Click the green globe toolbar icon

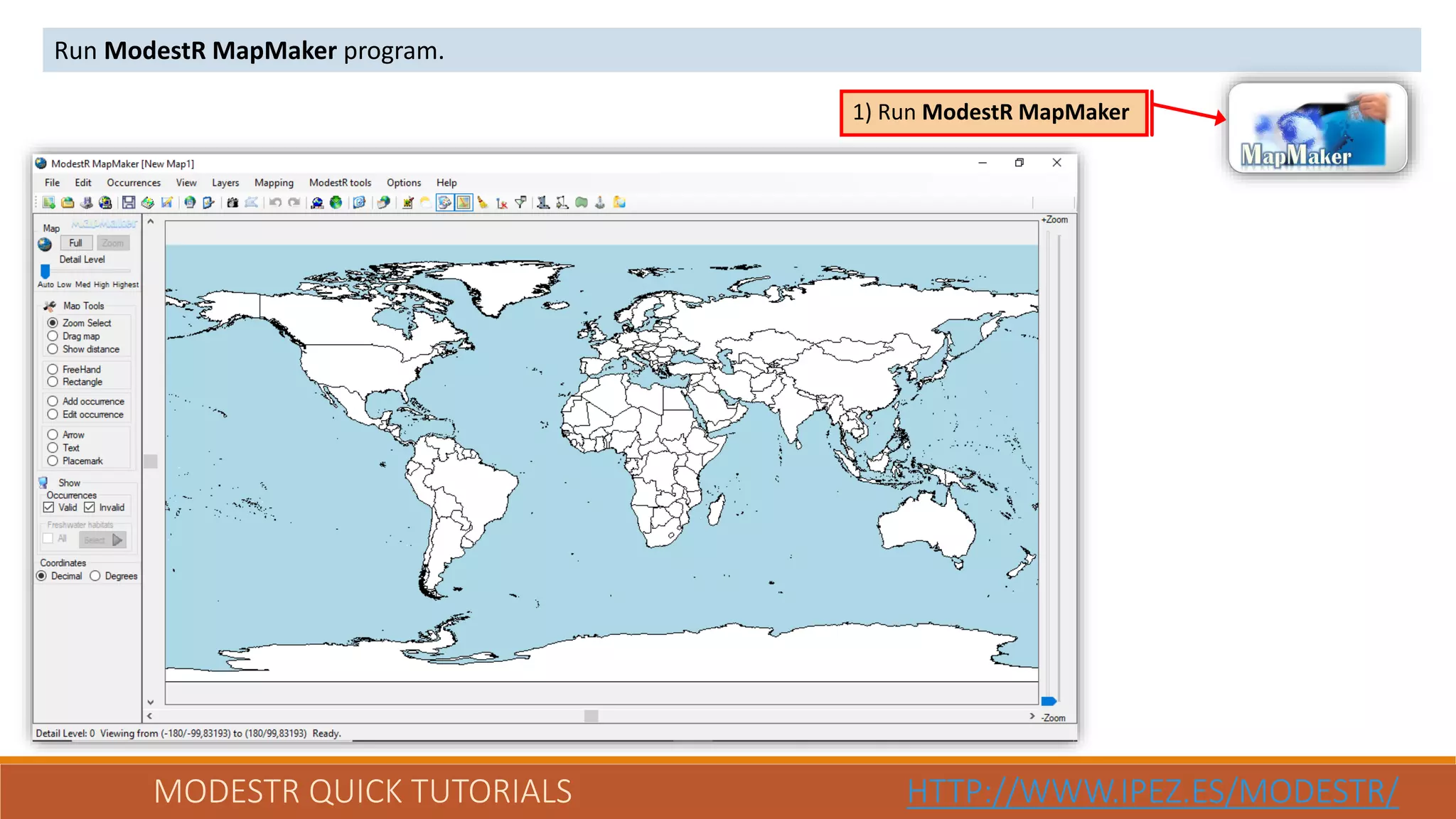(336, 203)
